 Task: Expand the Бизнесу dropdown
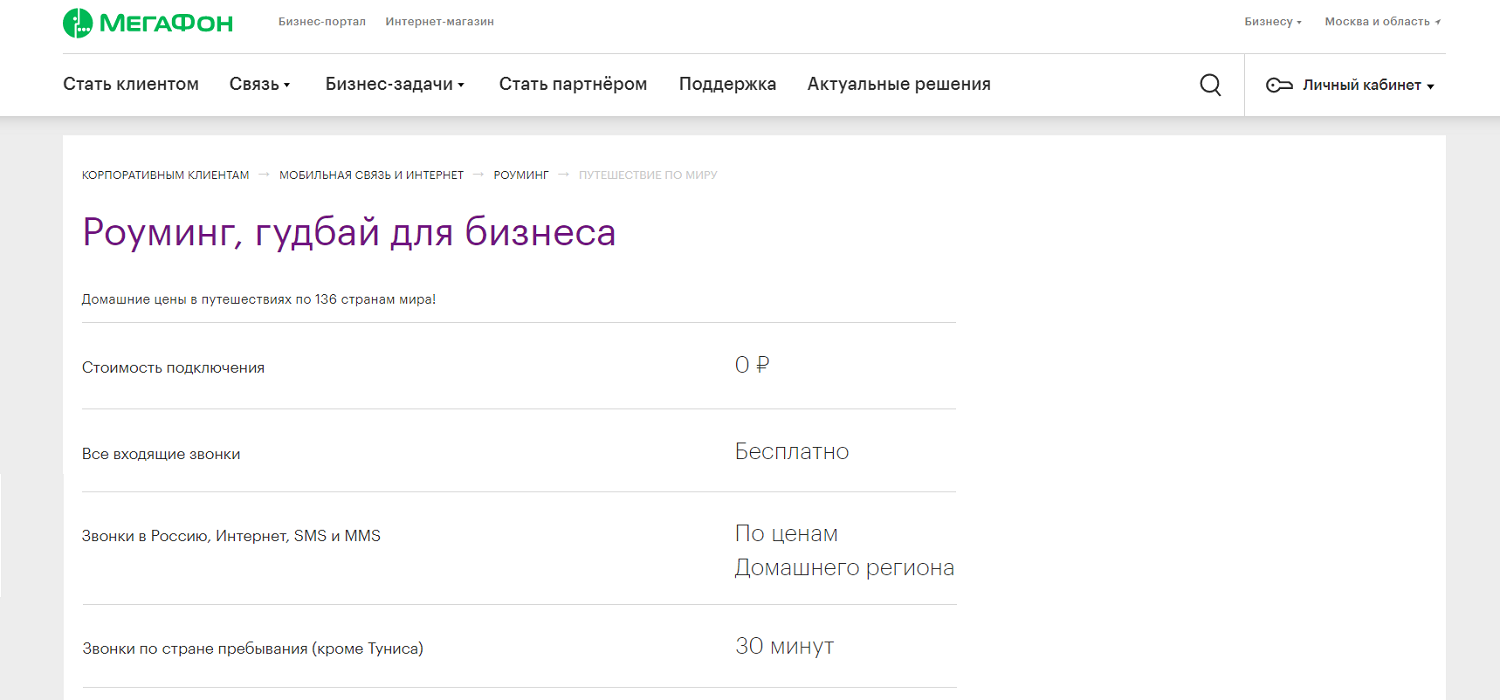click(1273, 21)
